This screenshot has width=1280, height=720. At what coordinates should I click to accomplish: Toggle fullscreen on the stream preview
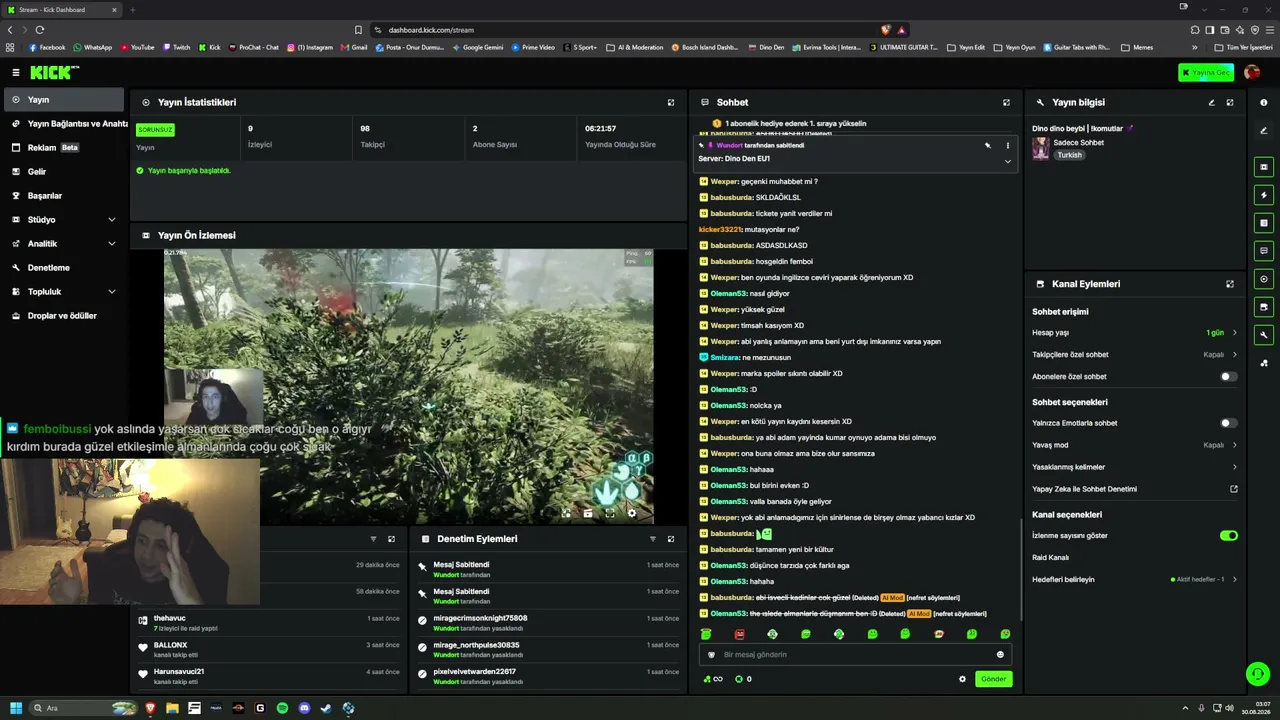(610, 513)
